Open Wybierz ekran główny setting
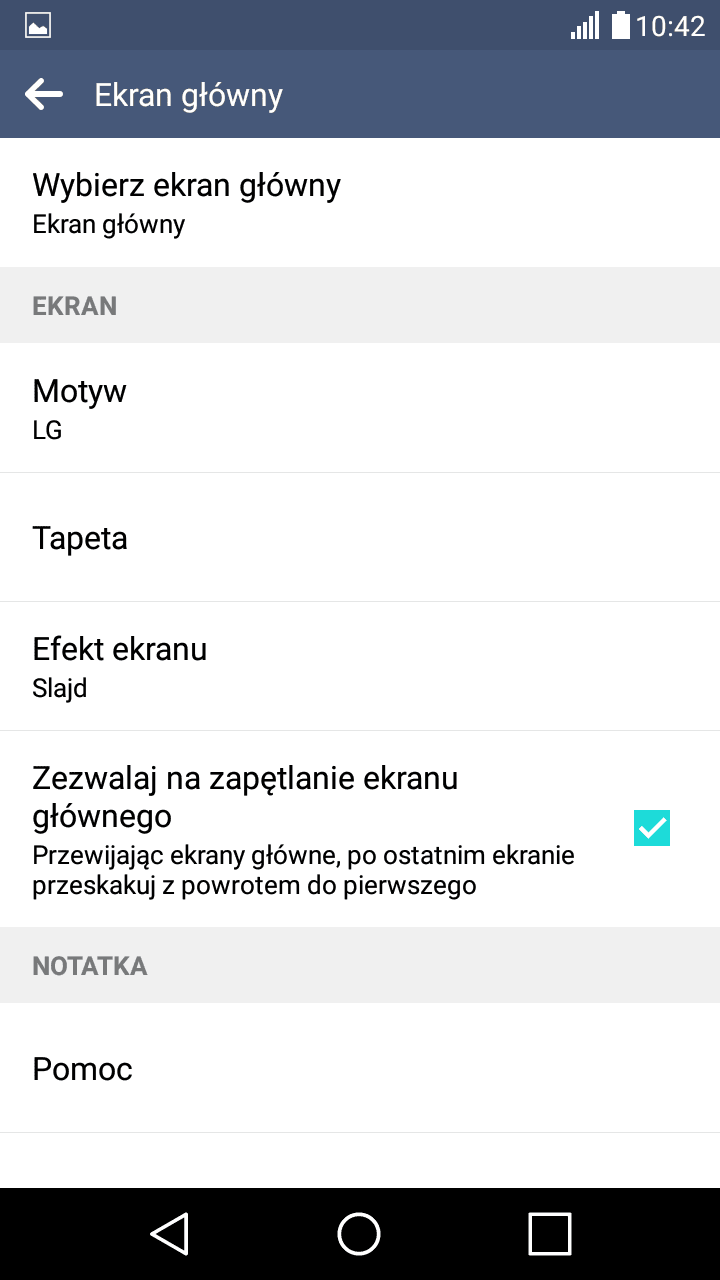The width and height of the screenshot is (720, 1280). [360, 203]
